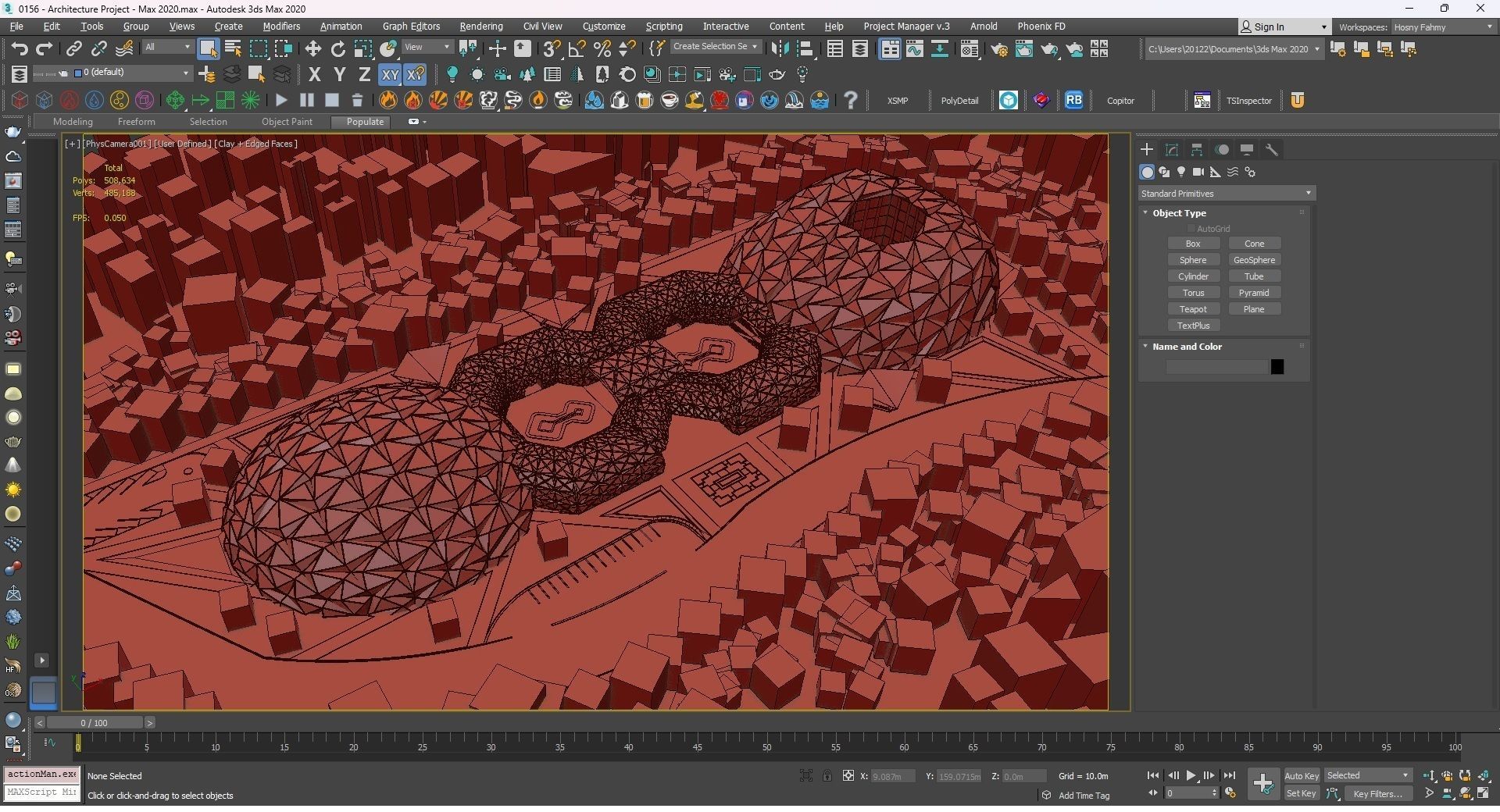Choose the Select Object tool
Image resolution: width=1500 pixels, height=812 pixels.
pos(208,49)
